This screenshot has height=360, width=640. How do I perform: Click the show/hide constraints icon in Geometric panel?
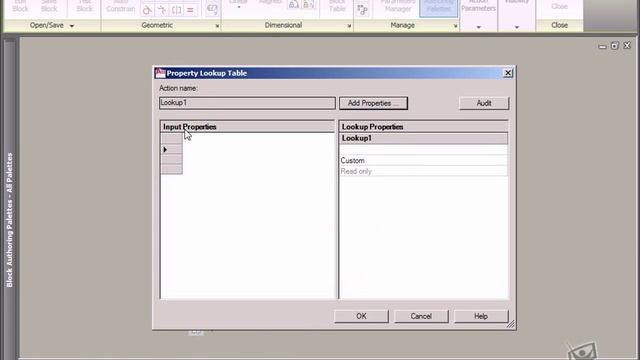(212, 9)
